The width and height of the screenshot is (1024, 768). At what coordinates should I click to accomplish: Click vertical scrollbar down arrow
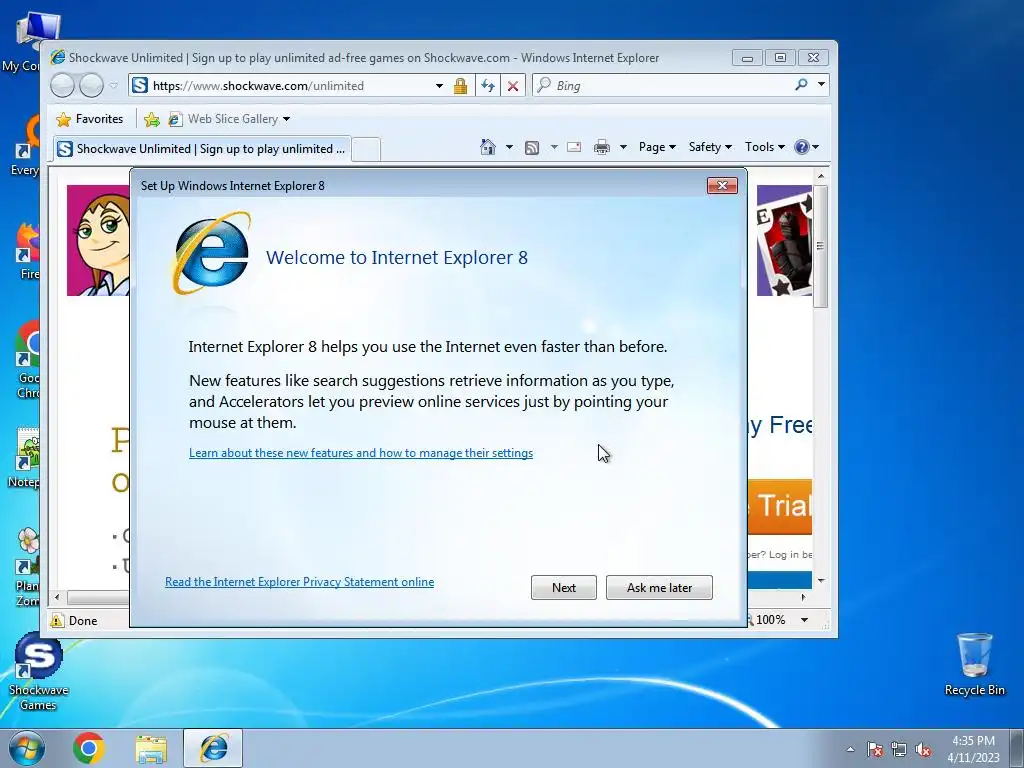pyautogui.click(x=821, y=580)
